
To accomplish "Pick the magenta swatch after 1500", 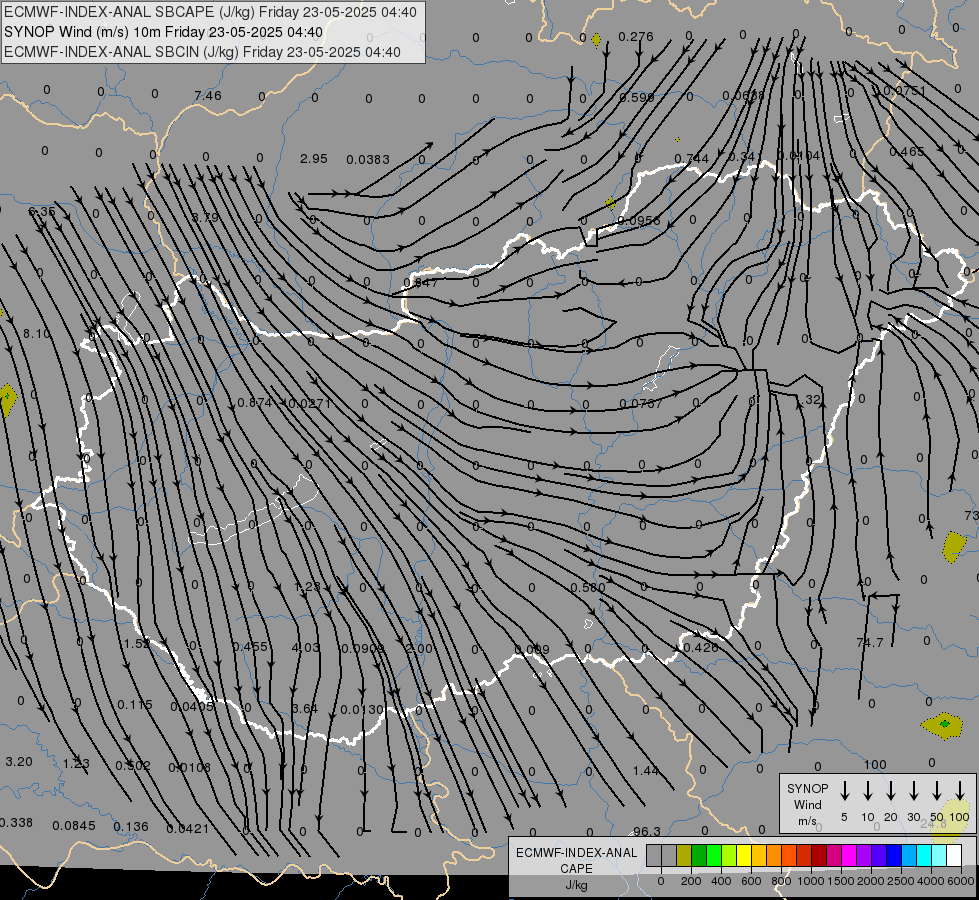I will click(849, 856).
